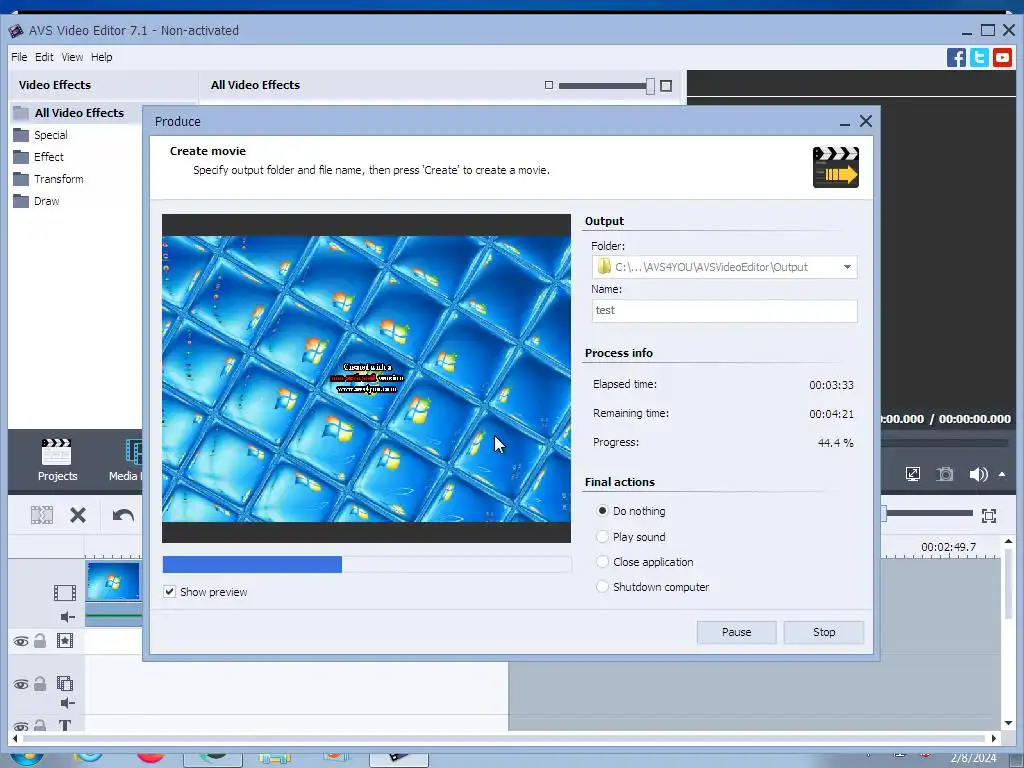
Task: Toggle video effects track visibility eye
Action: (21, 641)
